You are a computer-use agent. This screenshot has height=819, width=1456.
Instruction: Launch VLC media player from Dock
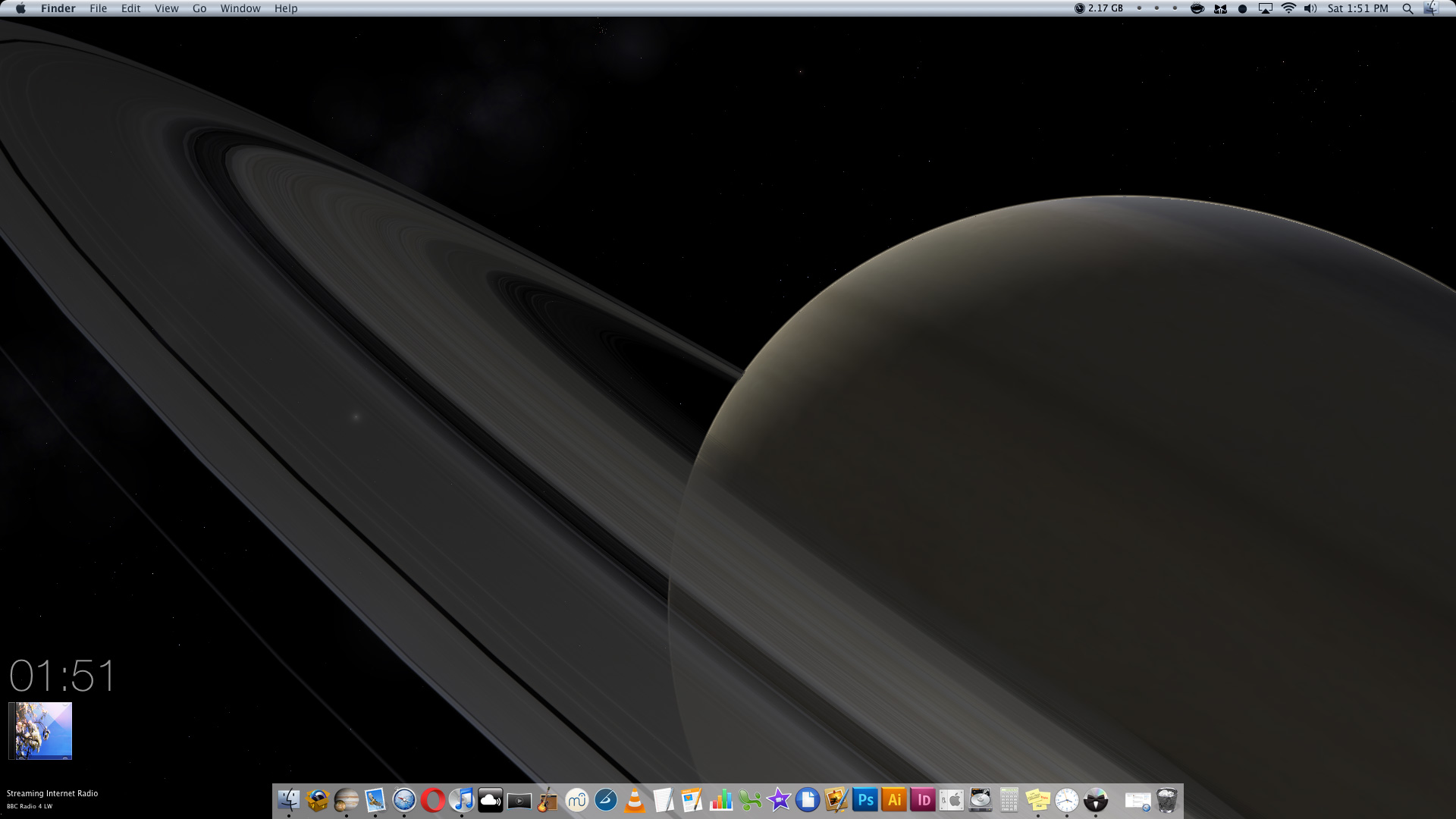coord(635,800)
